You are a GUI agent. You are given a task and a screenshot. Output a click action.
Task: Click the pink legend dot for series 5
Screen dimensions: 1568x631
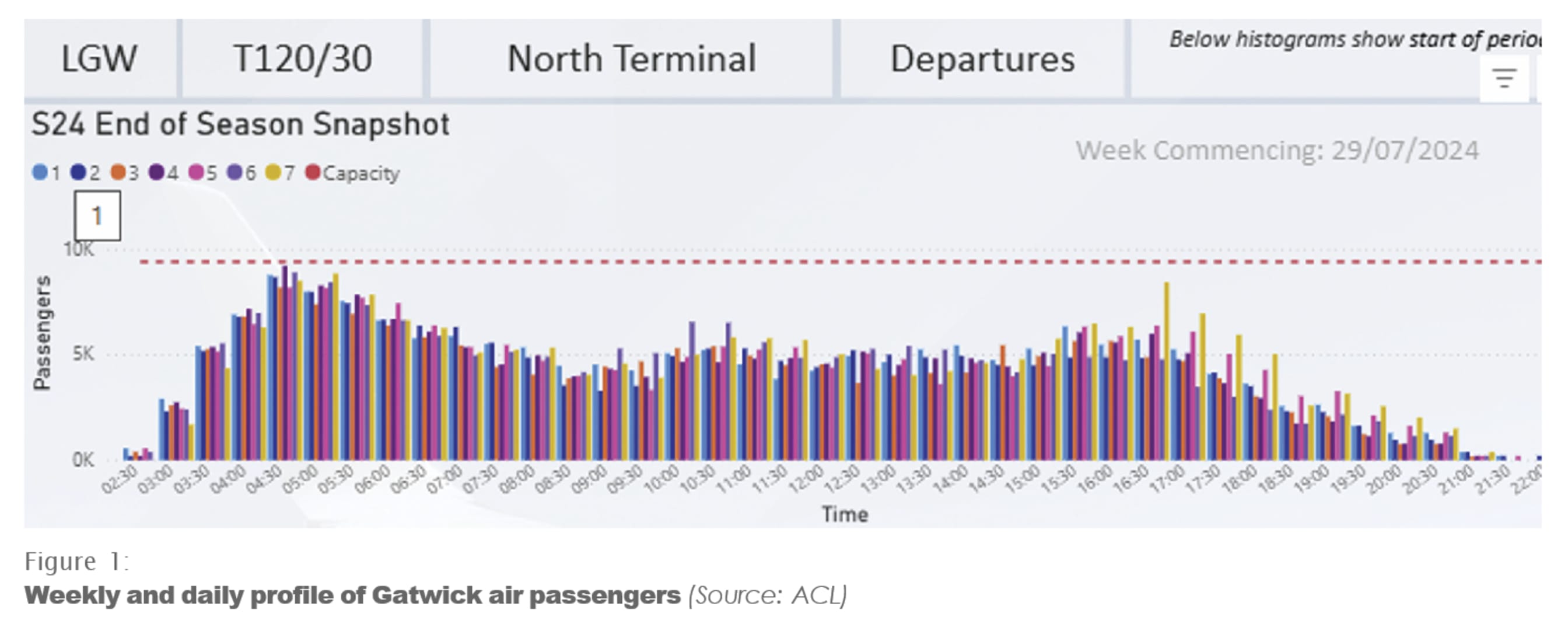tap(196, 173)
